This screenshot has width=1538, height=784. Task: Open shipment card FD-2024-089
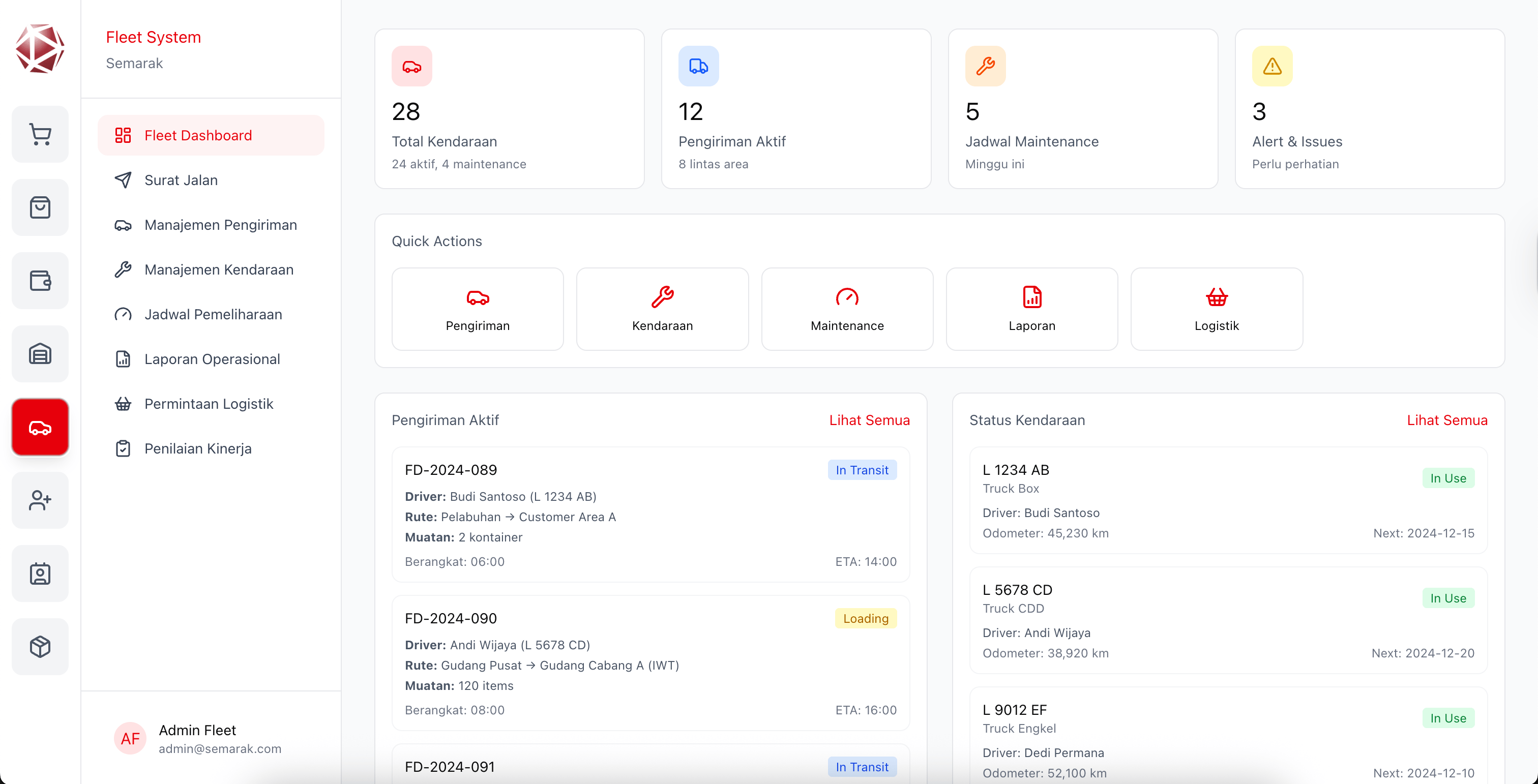click(x=650, y=515)
